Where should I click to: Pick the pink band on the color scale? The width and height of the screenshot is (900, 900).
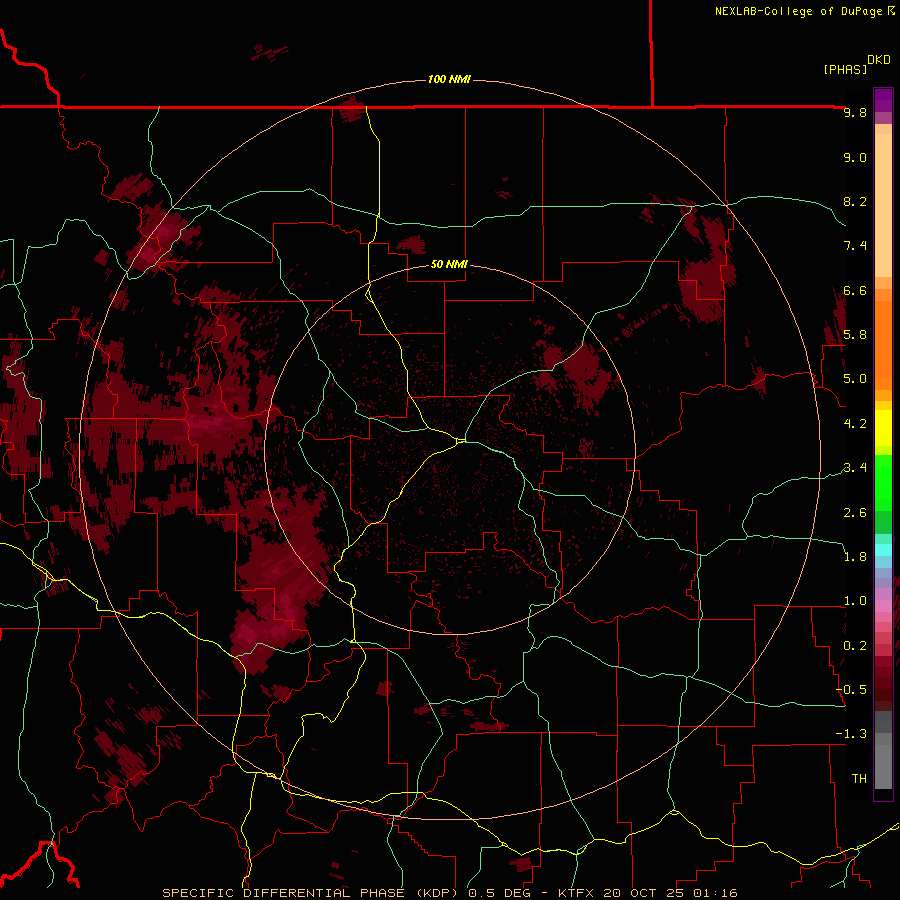883,606
